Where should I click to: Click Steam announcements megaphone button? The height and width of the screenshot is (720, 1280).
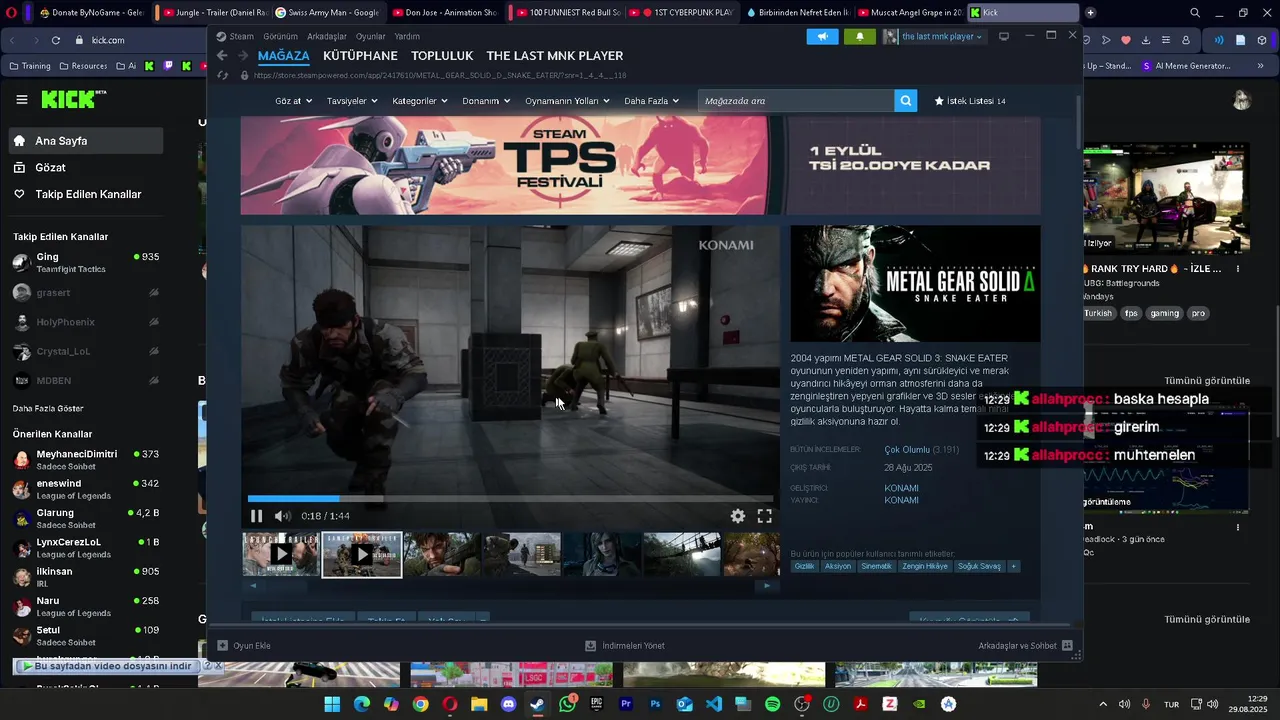tap(822, 36)
